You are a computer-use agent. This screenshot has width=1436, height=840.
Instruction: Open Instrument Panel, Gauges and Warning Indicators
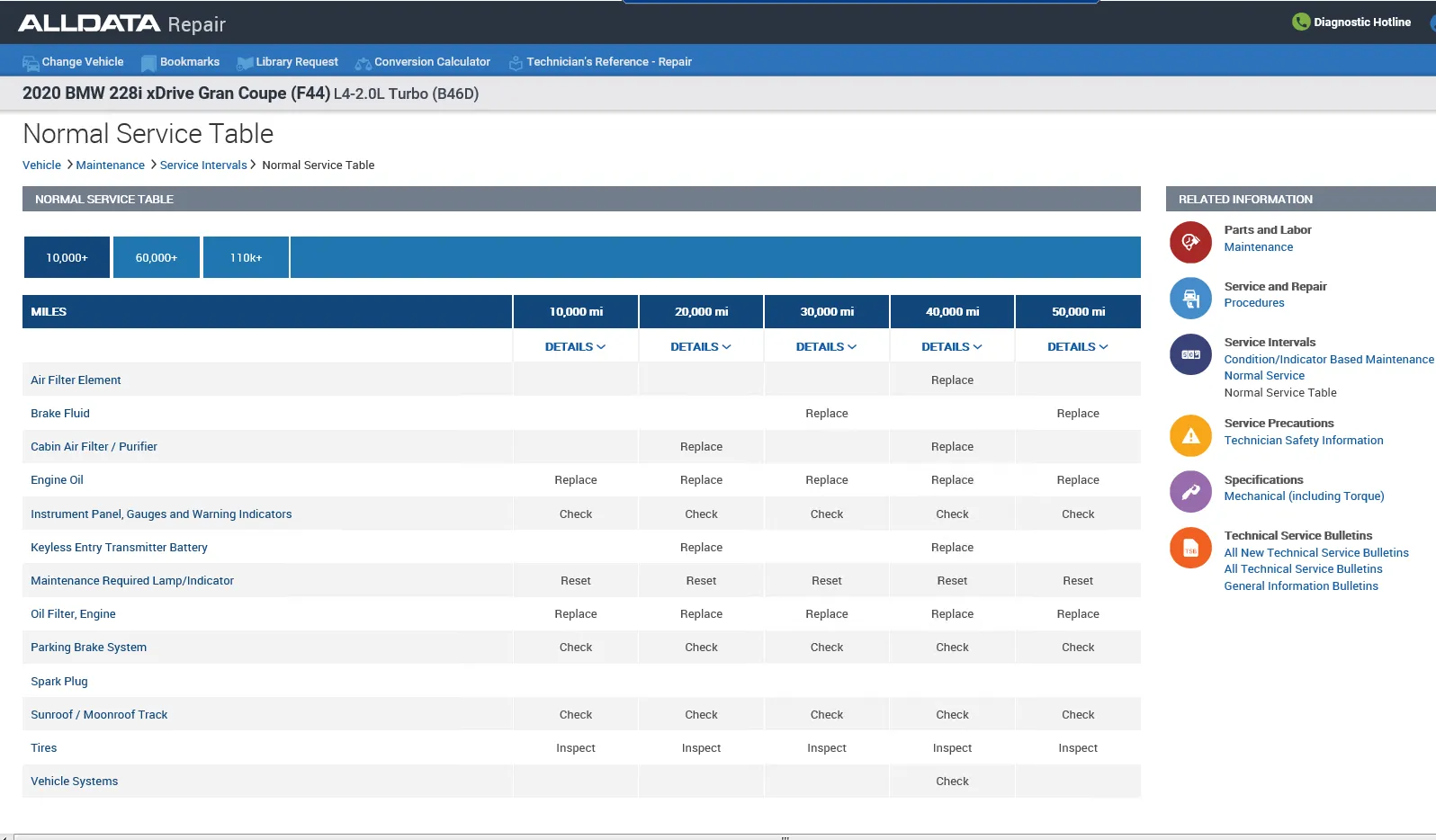coord(161,514)
